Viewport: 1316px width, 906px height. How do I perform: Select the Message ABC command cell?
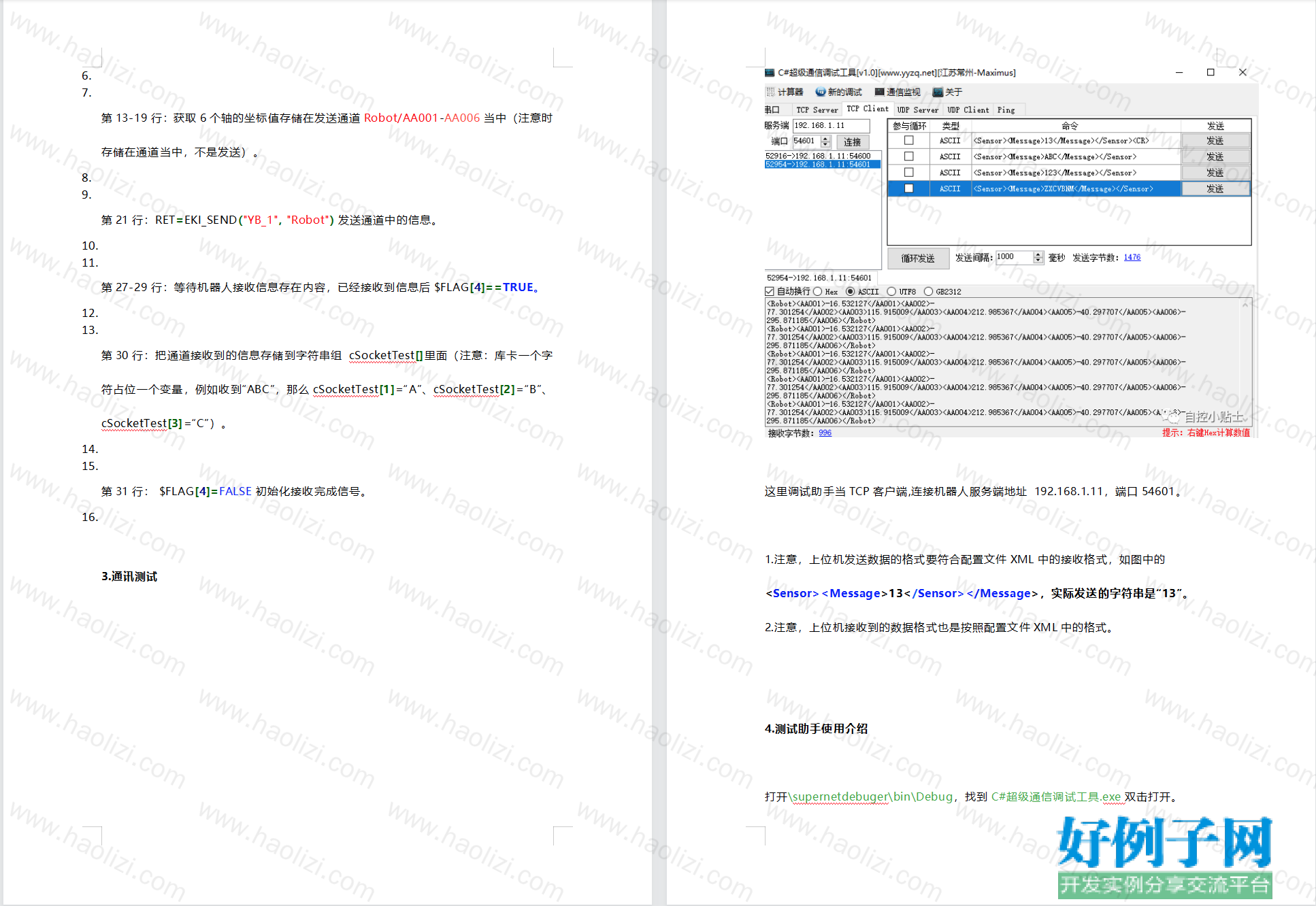point(1075,156)
